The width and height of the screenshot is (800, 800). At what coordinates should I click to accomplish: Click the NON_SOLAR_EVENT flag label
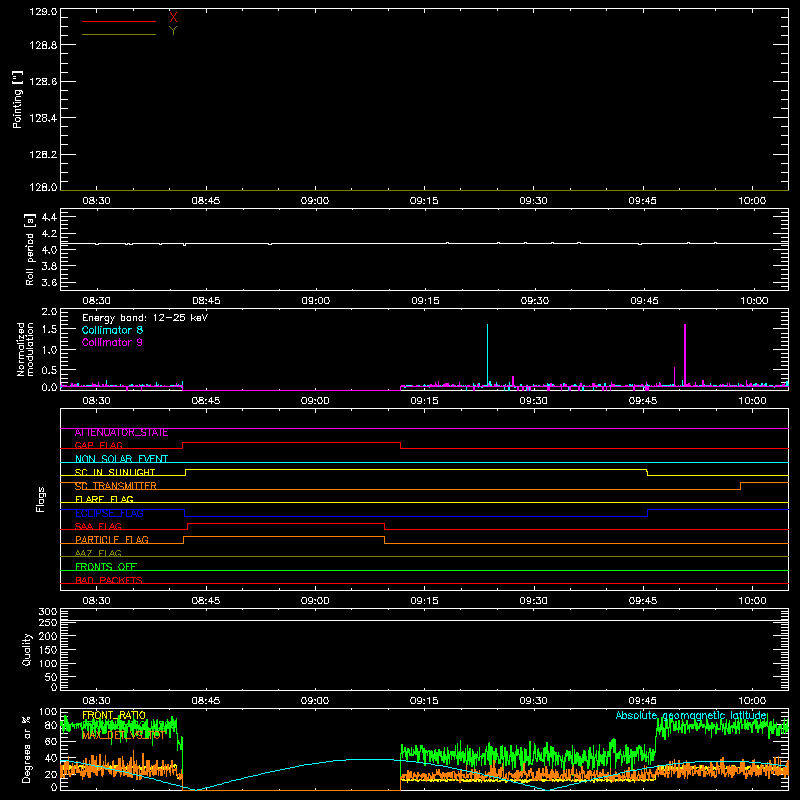pyautogui.click(x=121, y=459)
